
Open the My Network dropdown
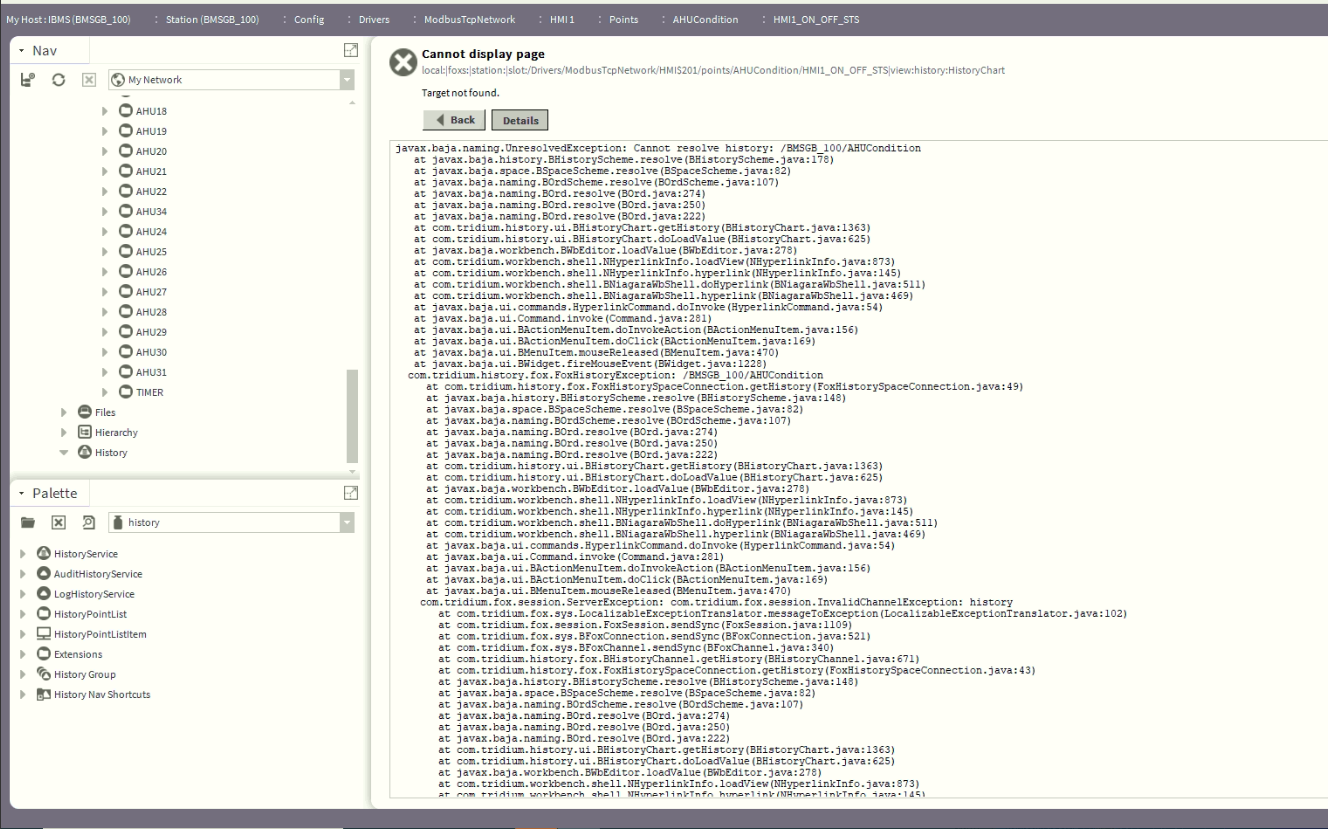[x=347, y=80]
